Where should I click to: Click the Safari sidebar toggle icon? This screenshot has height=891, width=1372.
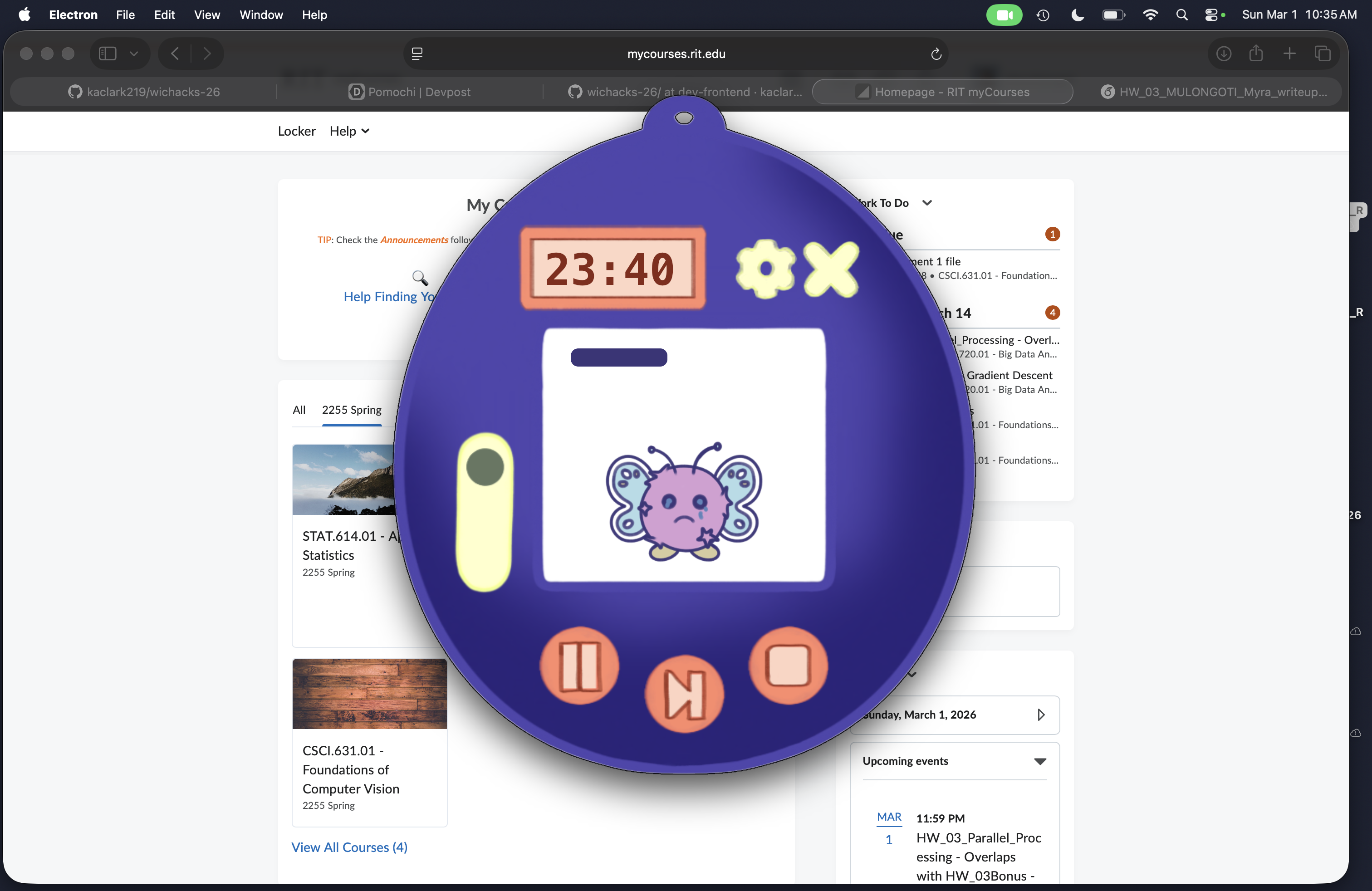(x=108, y=54)
